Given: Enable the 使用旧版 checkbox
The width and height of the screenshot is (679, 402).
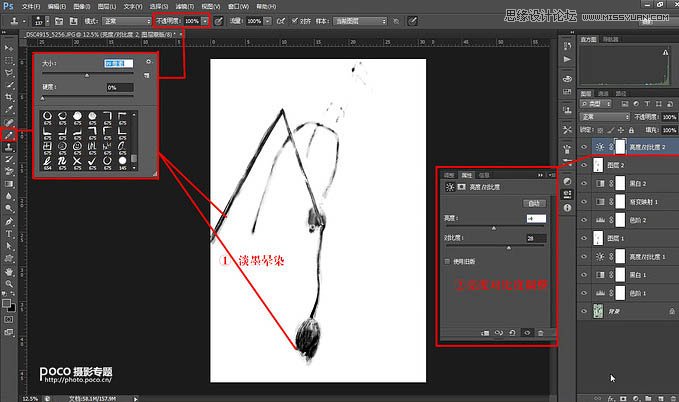Looking at the screenshot, I should tap(446, 261).
